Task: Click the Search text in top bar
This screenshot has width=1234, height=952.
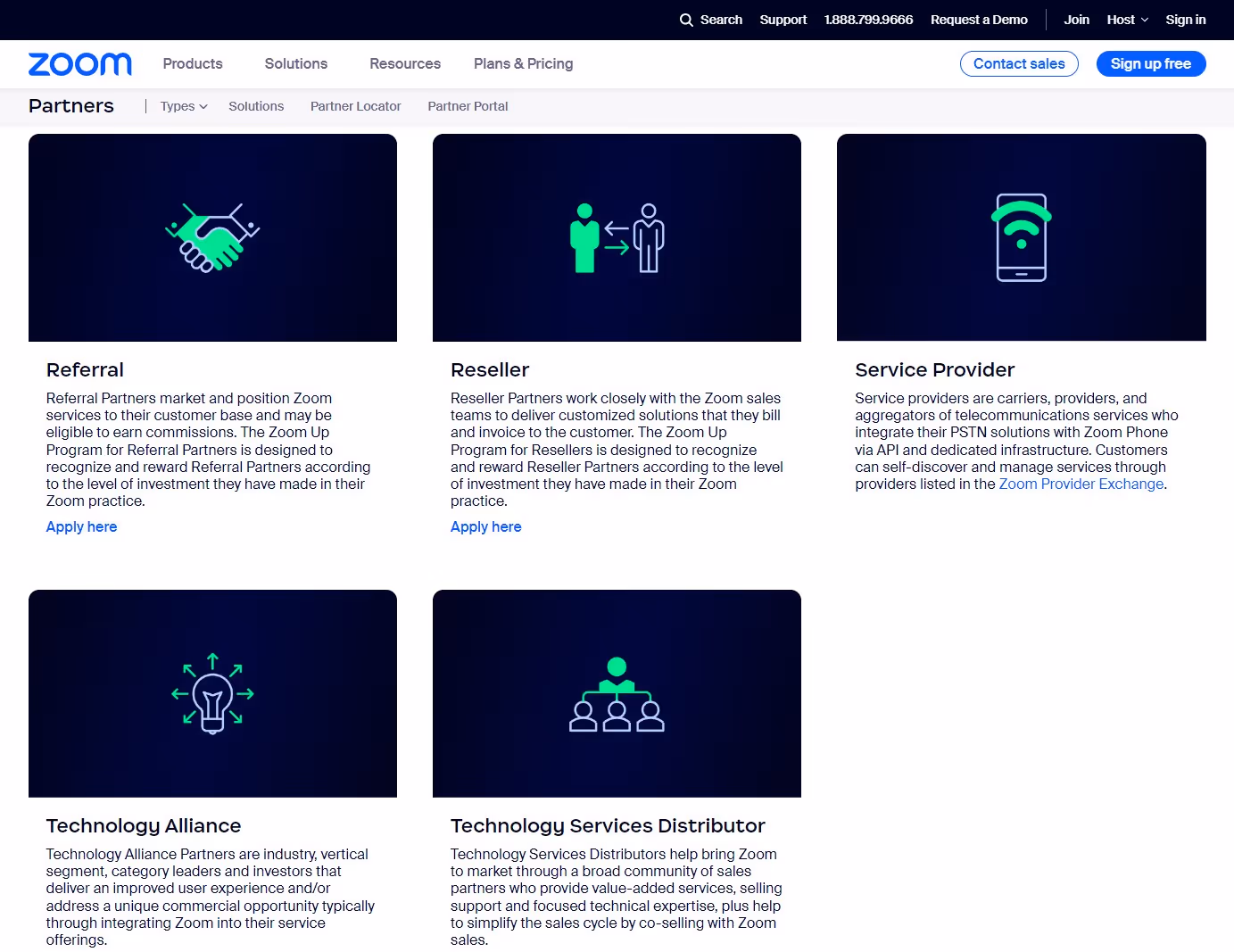Action: (721, 20)
